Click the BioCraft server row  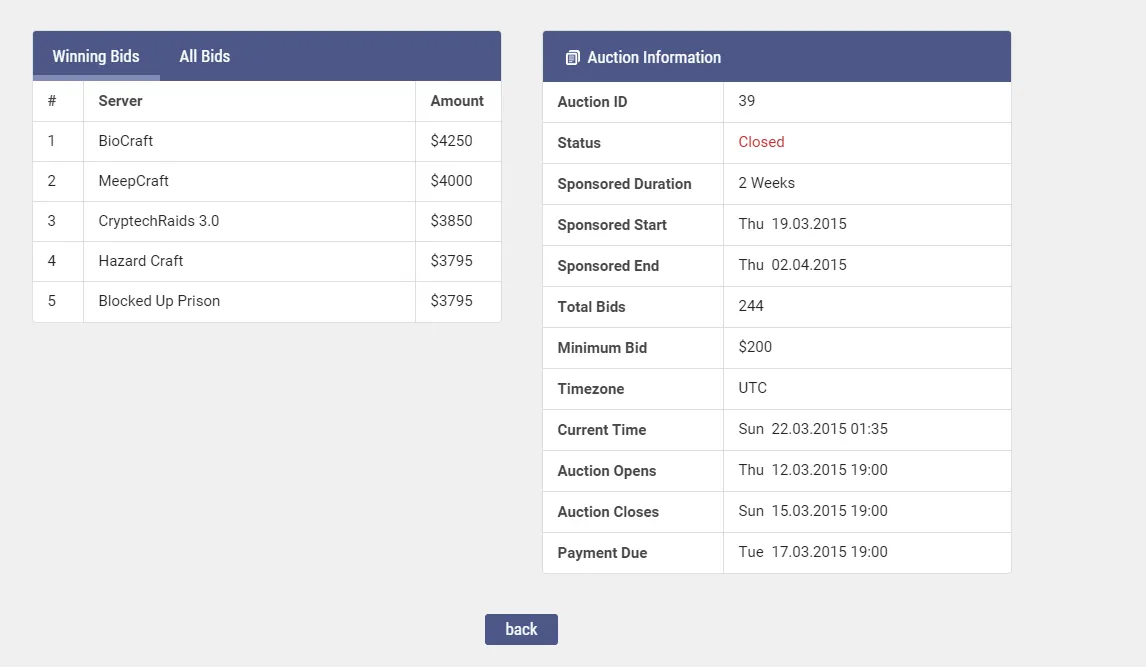267,141
